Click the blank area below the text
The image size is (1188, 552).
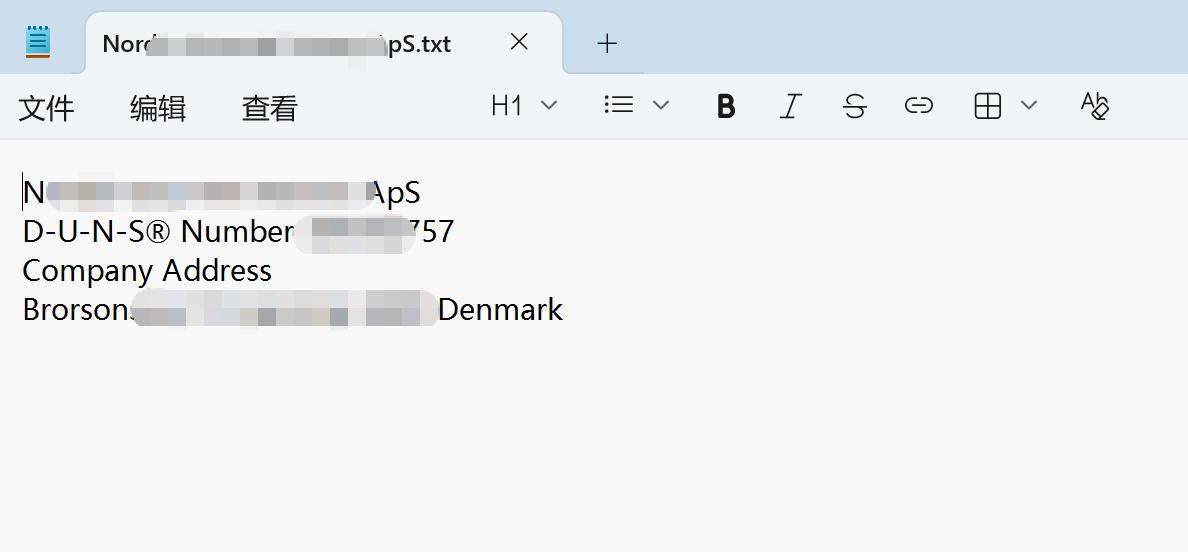594,440
